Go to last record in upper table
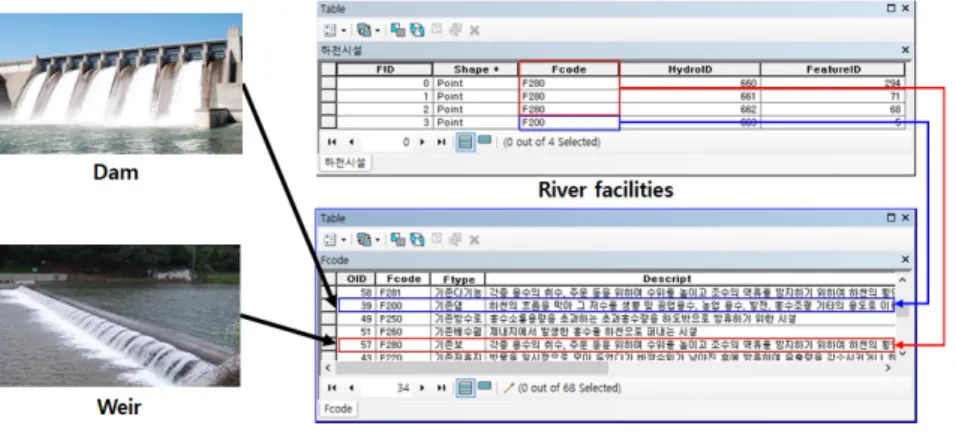 tap(441, 142)
